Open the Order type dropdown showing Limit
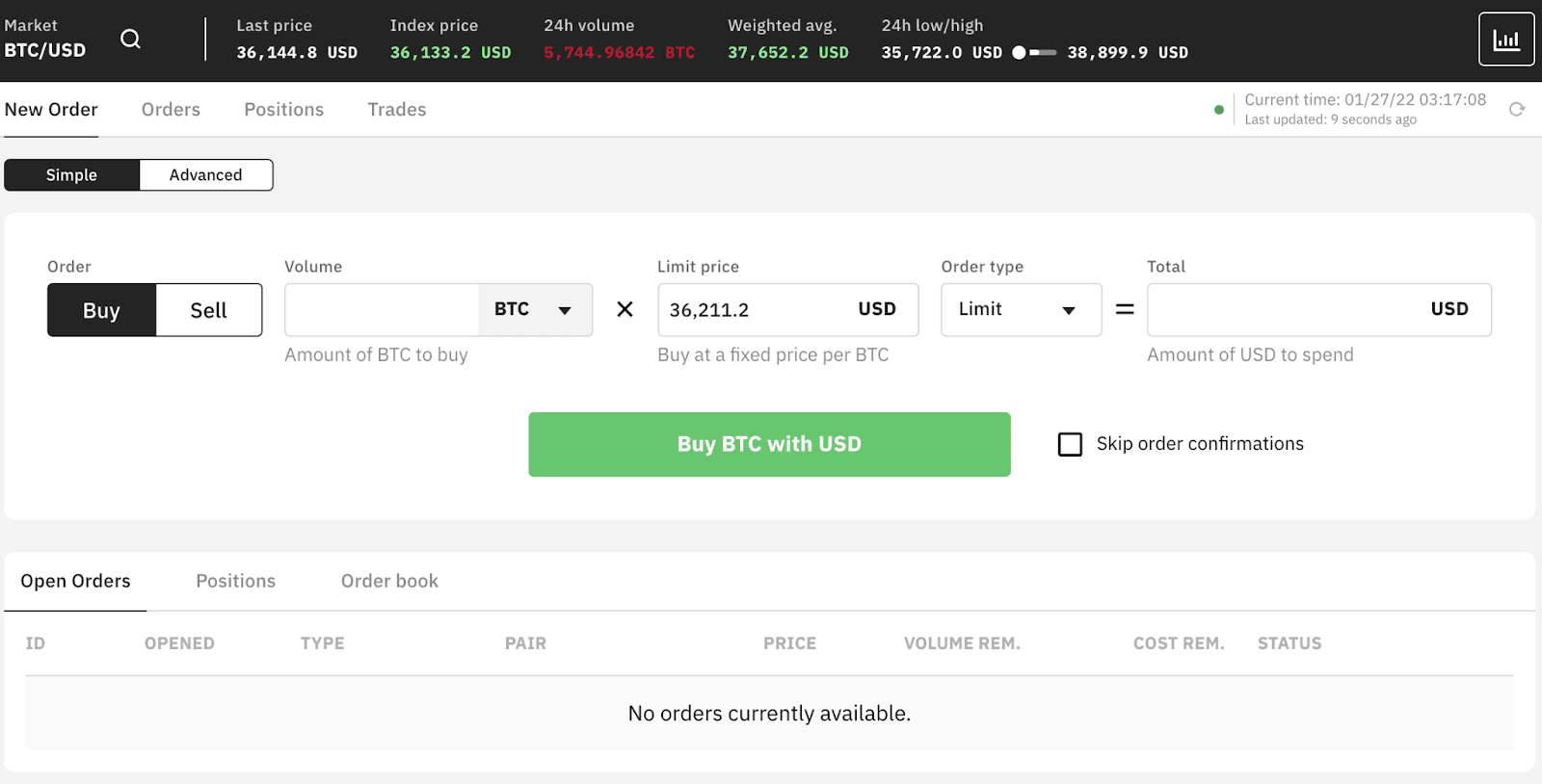 pos(1021,309)
